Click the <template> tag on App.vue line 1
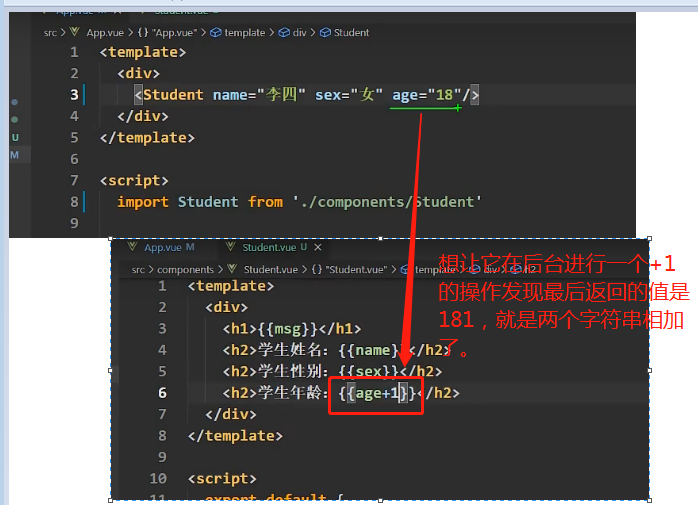The height and width of the screenshot is (505, 698). point(143,52)
